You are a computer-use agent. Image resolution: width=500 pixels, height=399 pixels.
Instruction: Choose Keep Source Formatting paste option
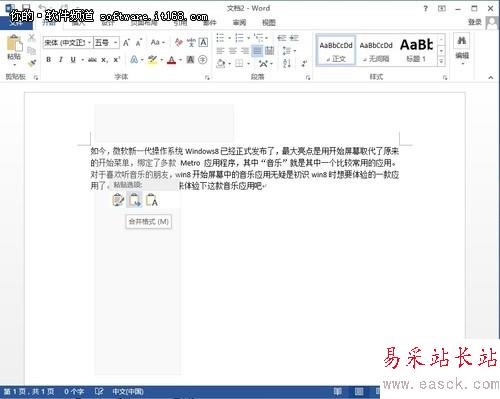click(118, 200)
